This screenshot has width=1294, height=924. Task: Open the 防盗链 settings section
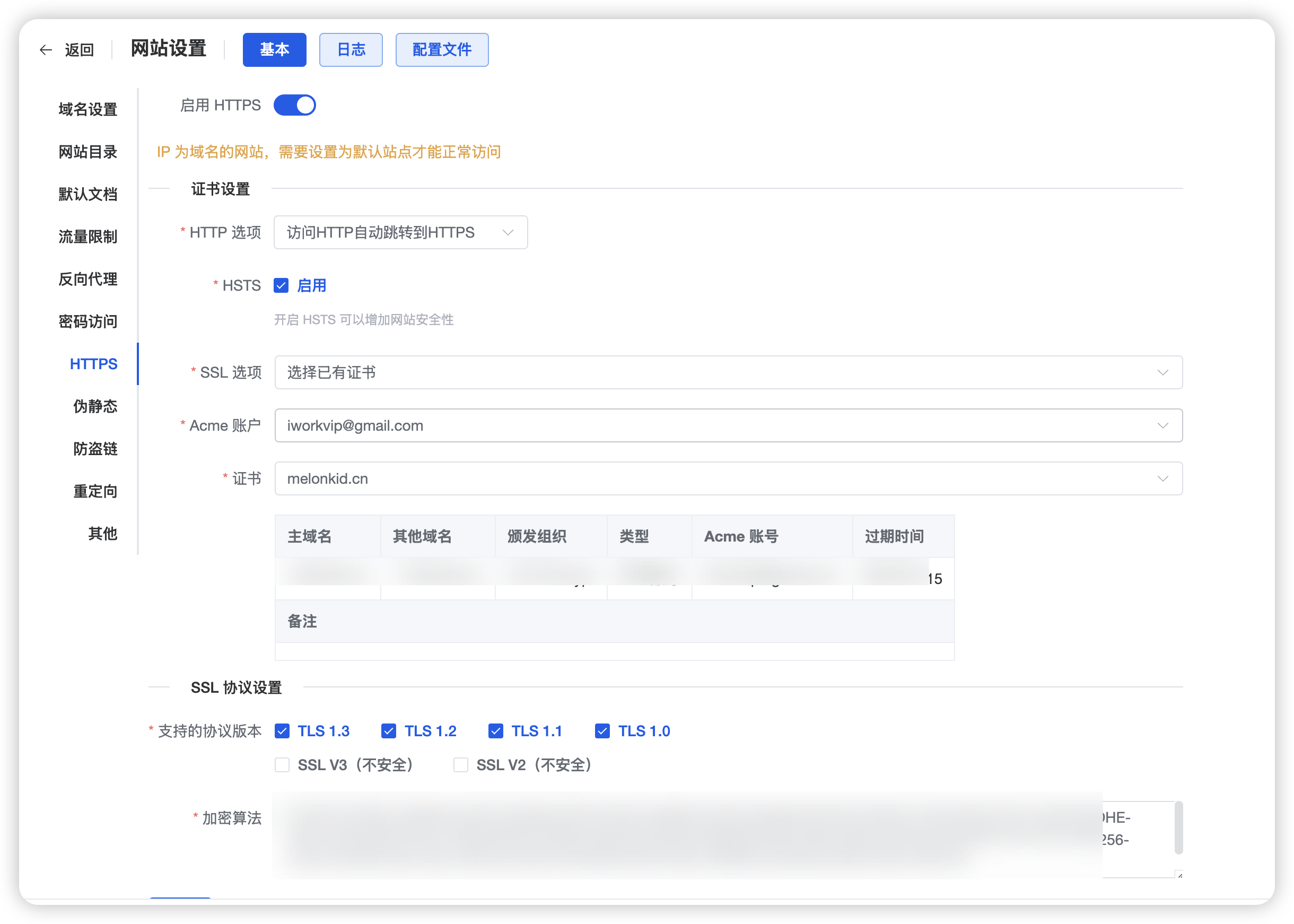[95, 449]
